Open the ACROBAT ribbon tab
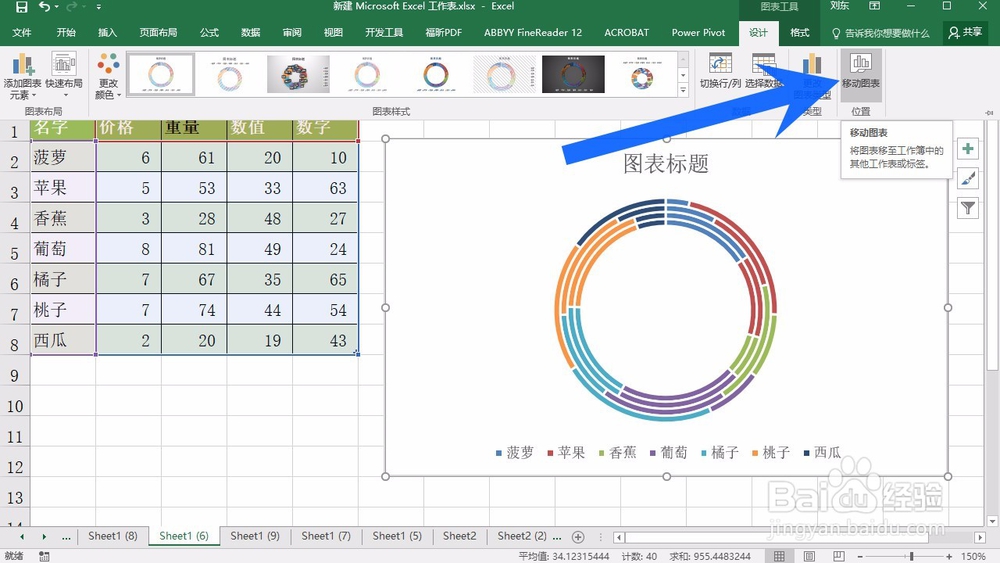The image size is (1000, 563). coord(626,33)
